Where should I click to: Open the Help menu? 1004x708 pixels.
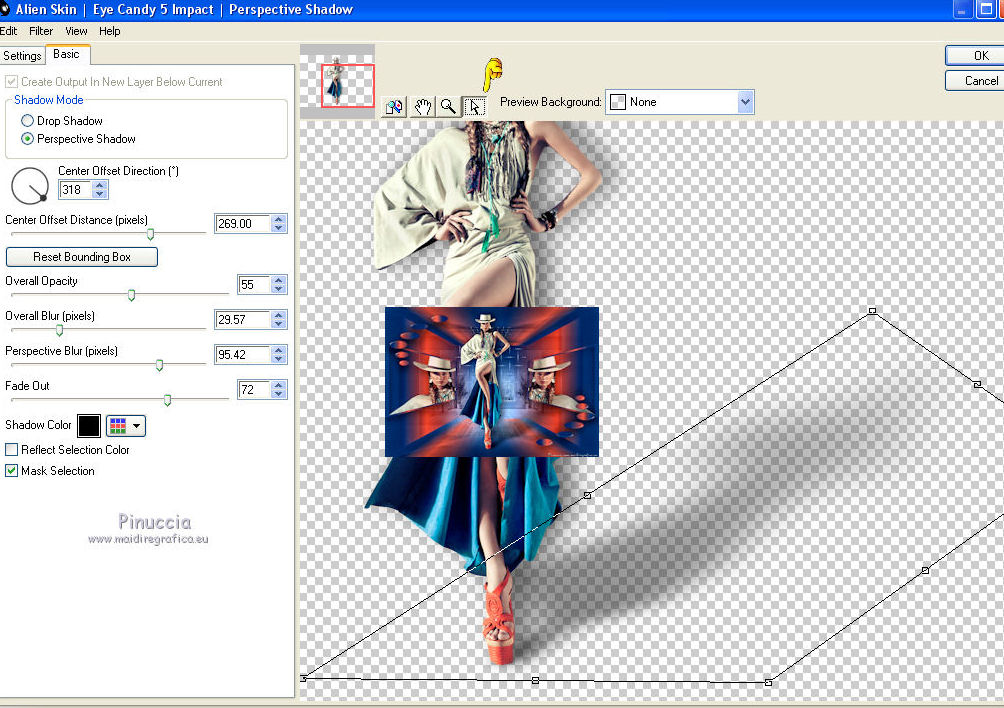coord(109,31)
